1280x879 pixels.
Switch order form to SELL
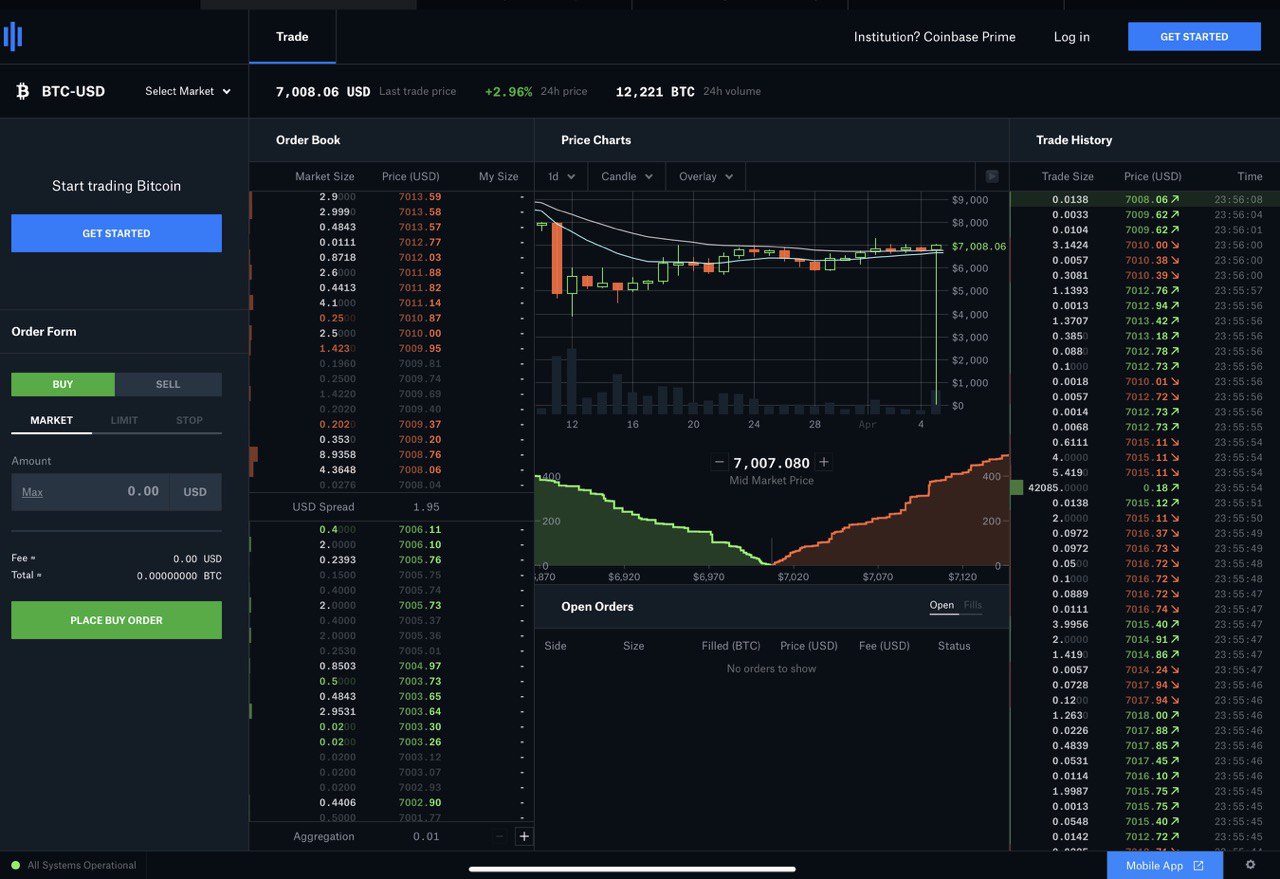click(x=168, y=384)
